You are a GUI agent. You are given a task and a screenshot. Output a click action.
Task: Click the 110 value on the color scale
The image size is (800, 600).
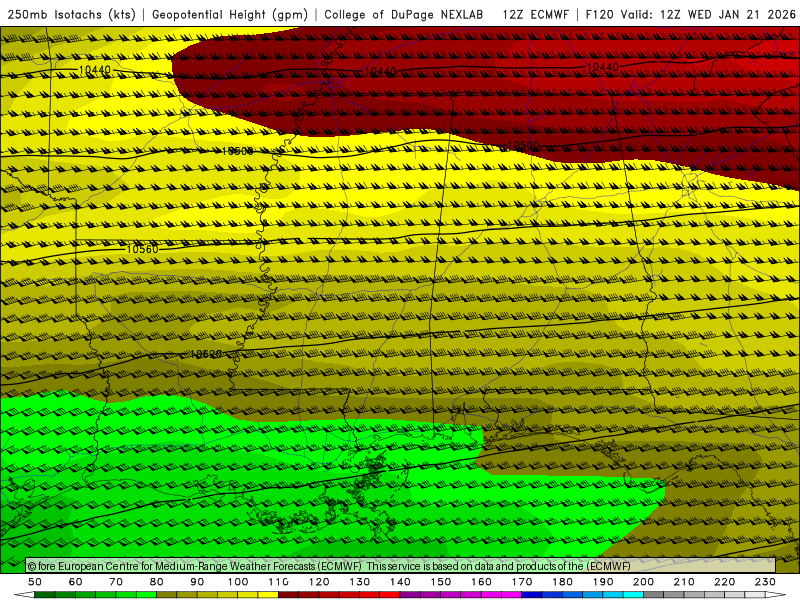[279, 582]
